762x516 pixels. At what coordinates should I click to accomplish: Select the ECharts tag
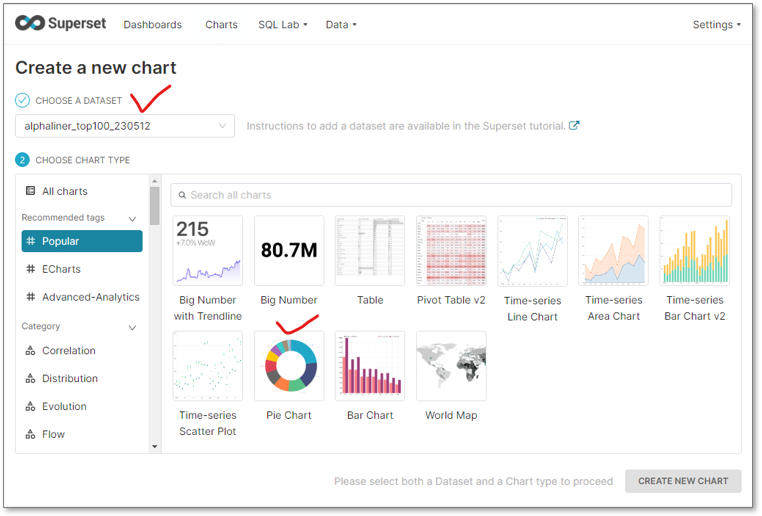(x=82, y=269)
